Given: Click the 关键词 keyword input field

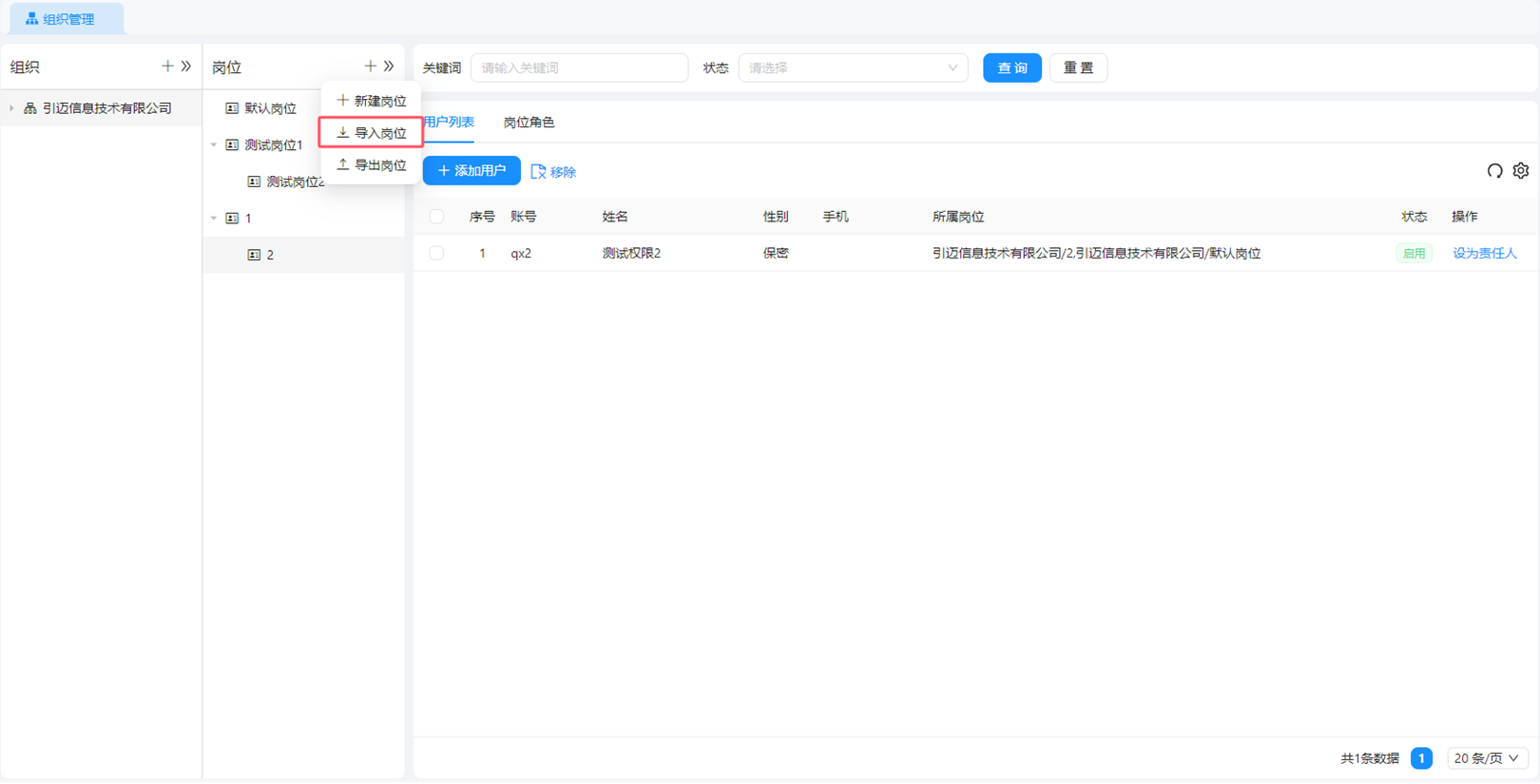Looking at the screenshot, I should 579,68.
